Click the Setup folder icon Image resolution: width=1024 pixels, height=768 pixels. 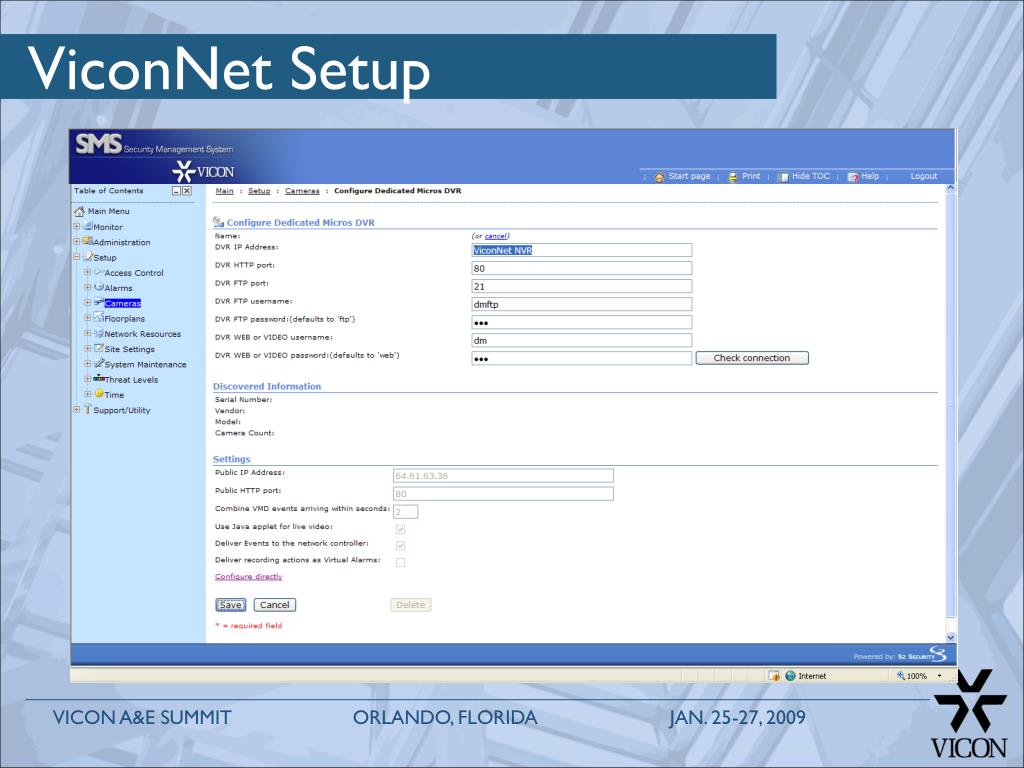[x=88, y=257]
